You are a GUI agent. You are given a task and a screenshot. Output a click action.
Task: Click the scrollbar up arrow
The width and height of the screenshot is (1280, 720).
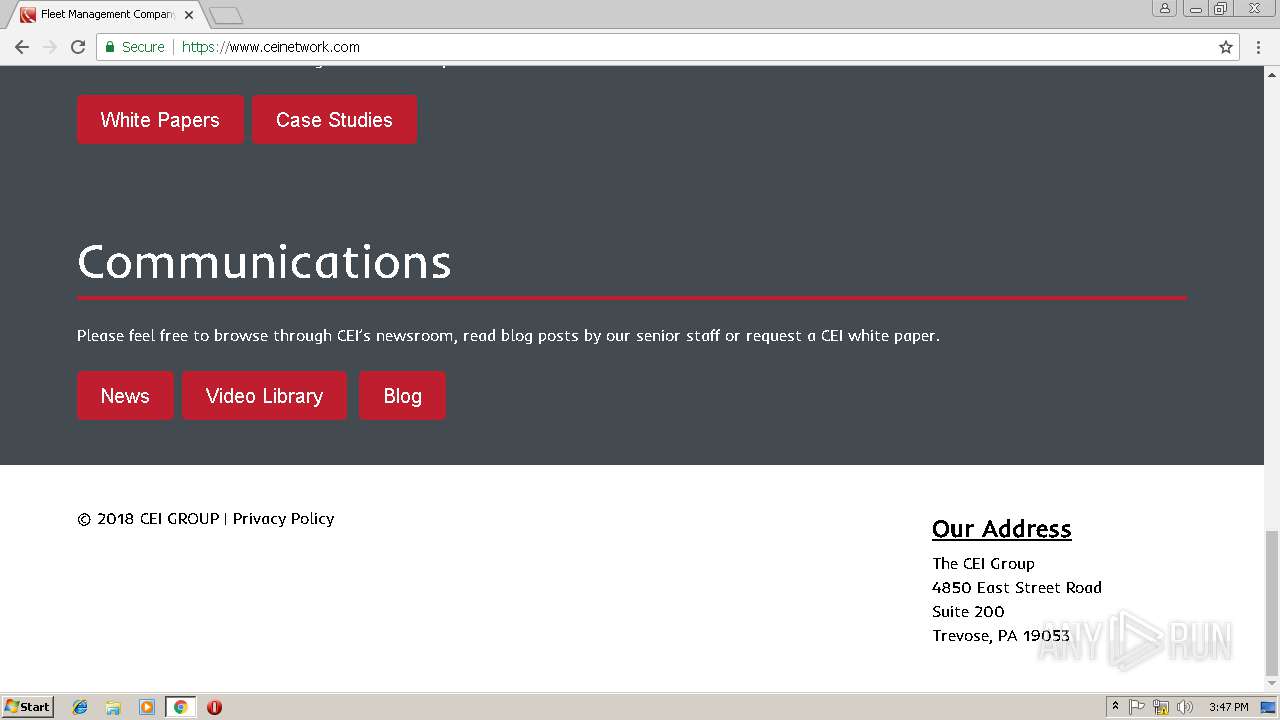pyautogui.click(x=1272, y=74)
